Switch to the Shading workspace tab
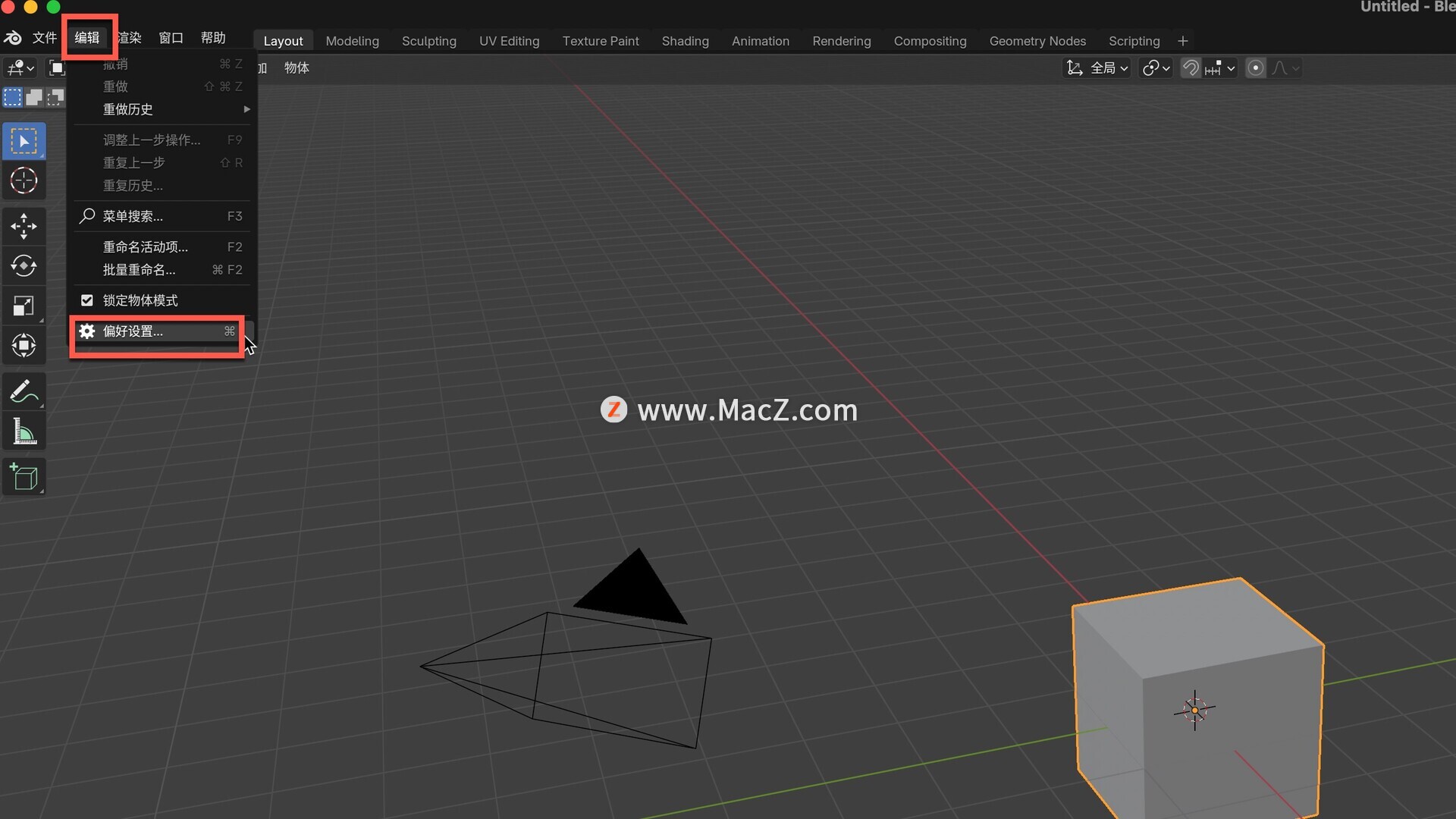This screenshot has width=1456, height=819. [686, 41]
